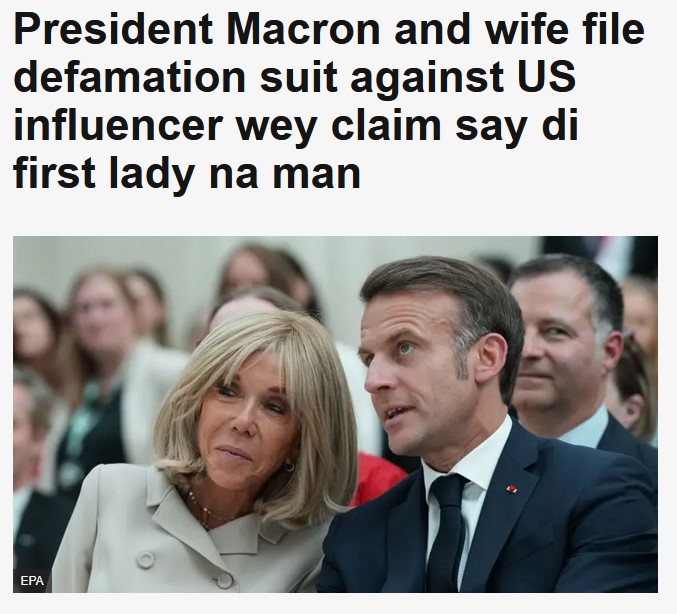Click the thin necklace on the blonde woman
Viewport: 677px width, 614px height.
tap(206, 510)
